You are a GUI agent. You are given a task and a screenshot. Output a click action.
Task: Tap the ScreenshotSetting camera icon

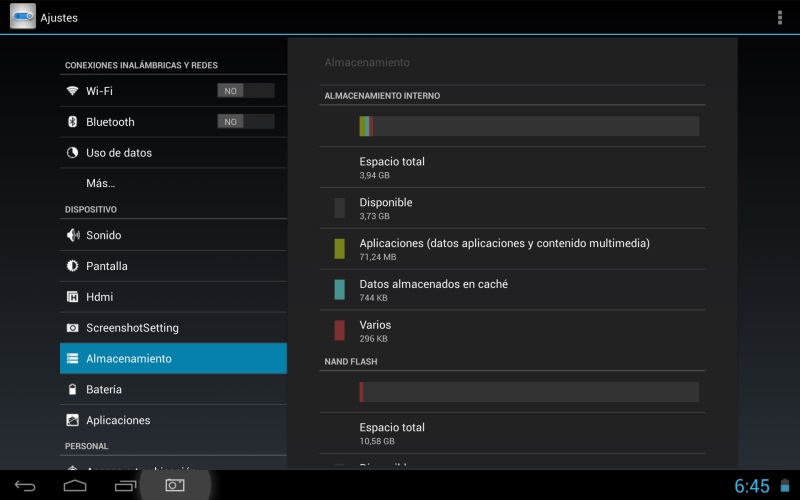point(72,328)
